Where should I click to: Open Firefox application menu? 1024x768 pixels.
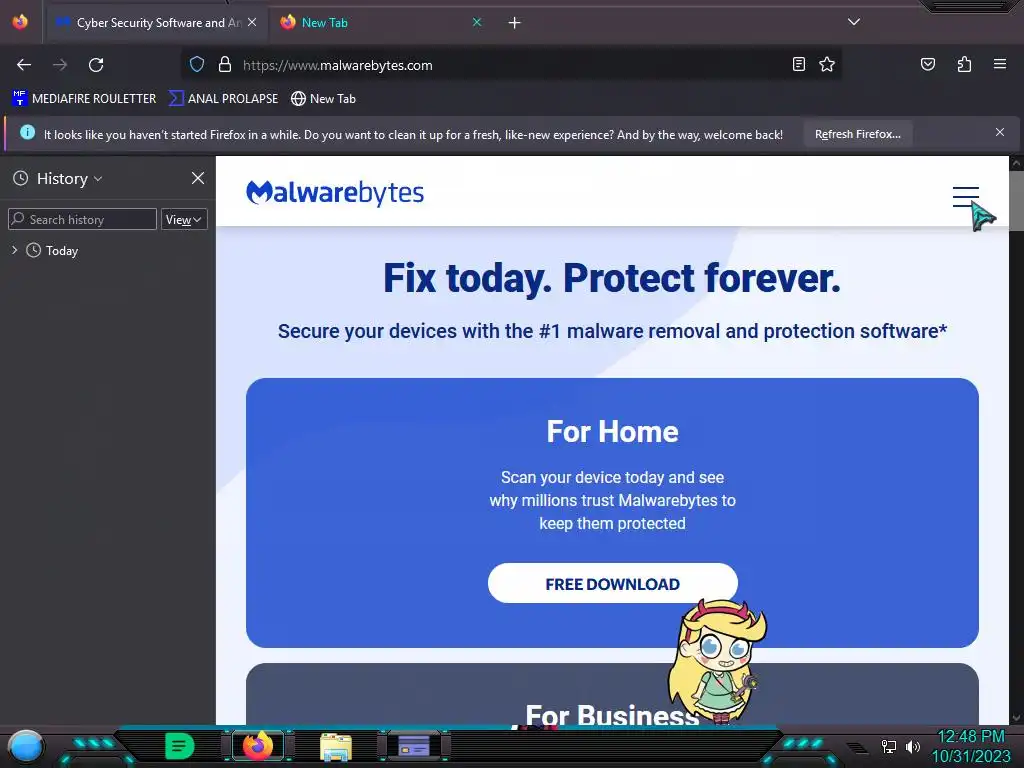click(x=999, y=64)
